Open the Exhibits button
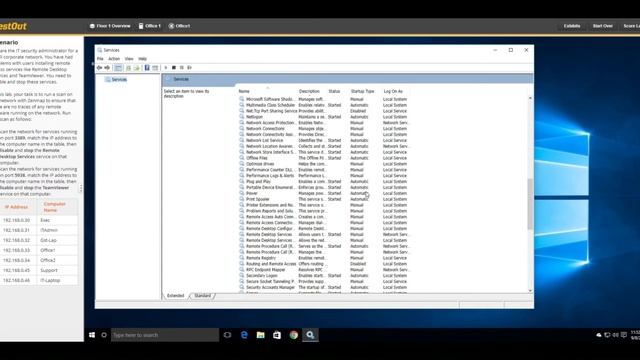This screenshot has width=640, height=360. [x=572, y=26]
